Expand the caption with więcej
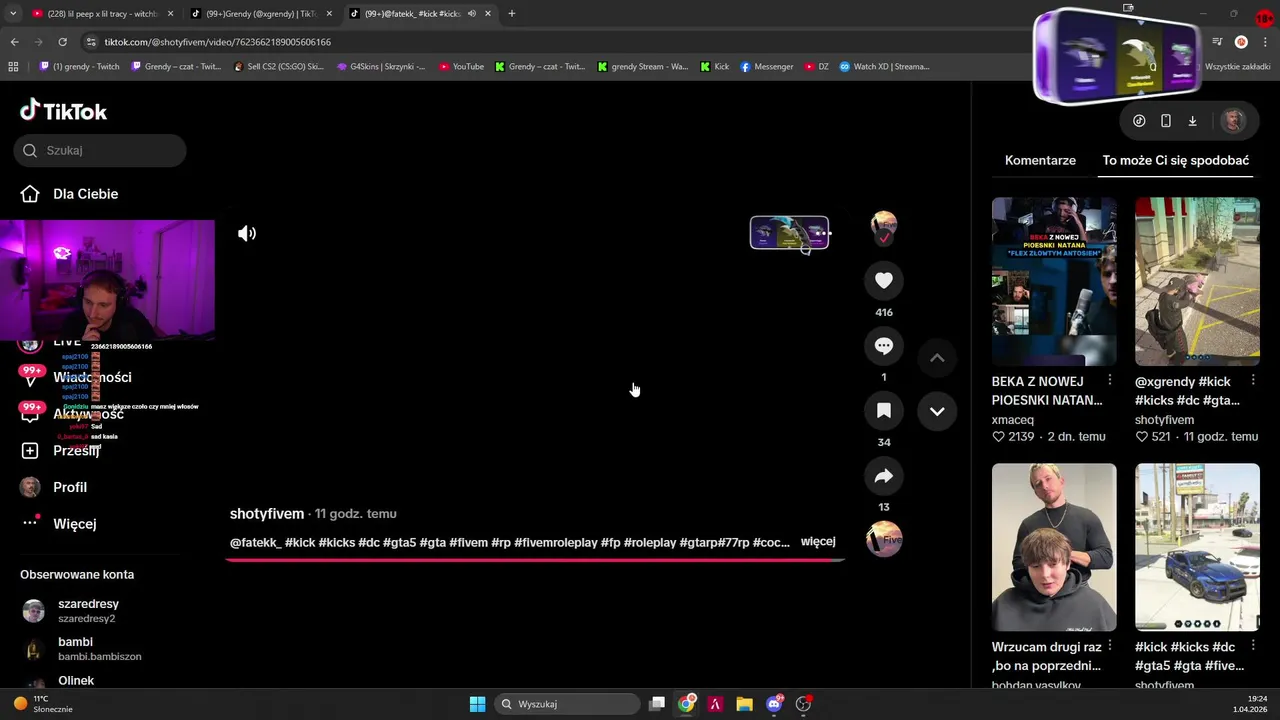The image size is (1280, 720). point(818,542)
